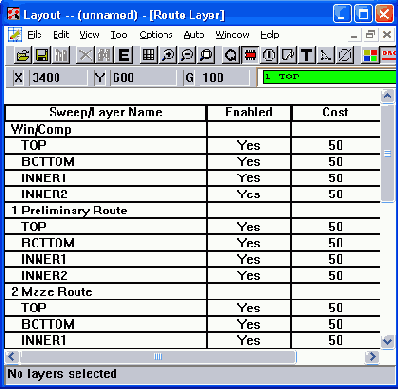
Task: Click the Sweep/Layer Name column header
Action: pos(106,112)
